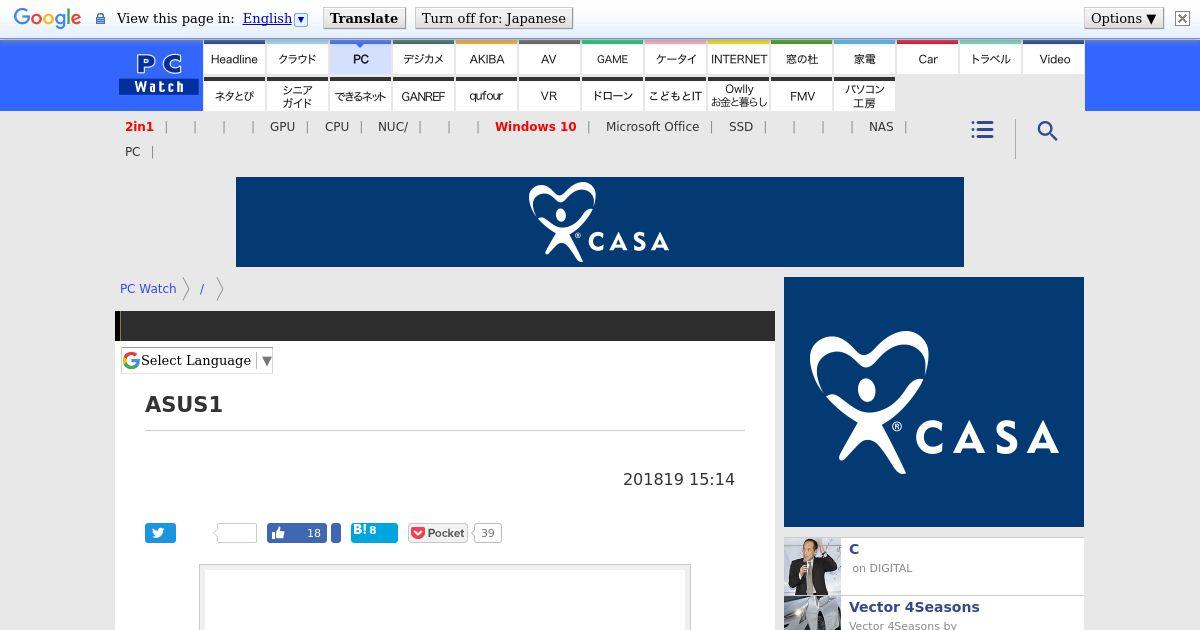This screenshot has height=630, width=1200.
Task: Click the sidebar CASA advertisement
Action: tap(934, 402)
